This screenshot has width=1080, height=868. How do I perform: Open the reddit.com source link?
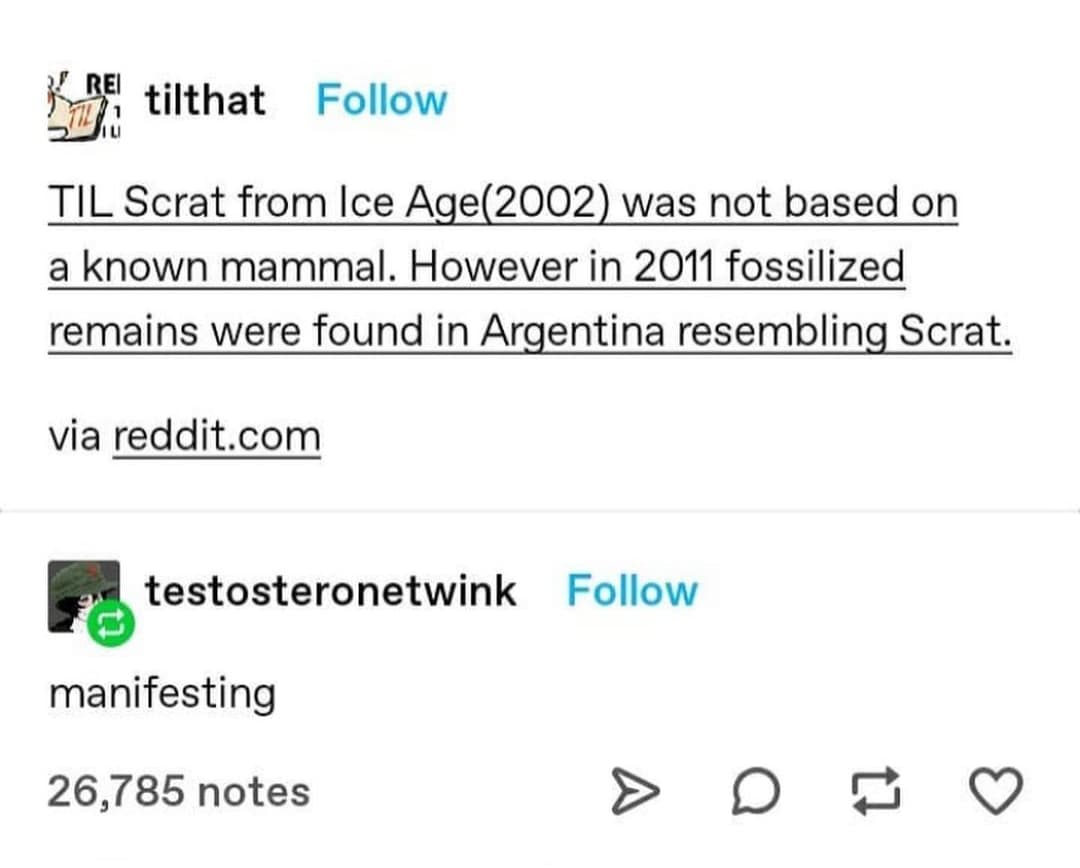217,434
